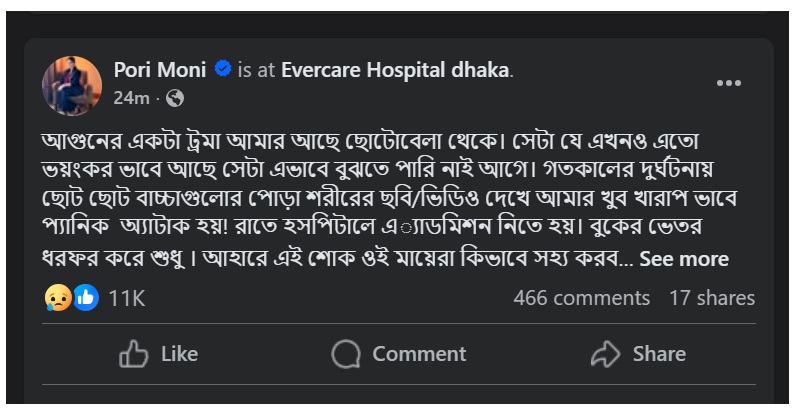
Task: Open the 466 comments list
Action: point(581,298)
